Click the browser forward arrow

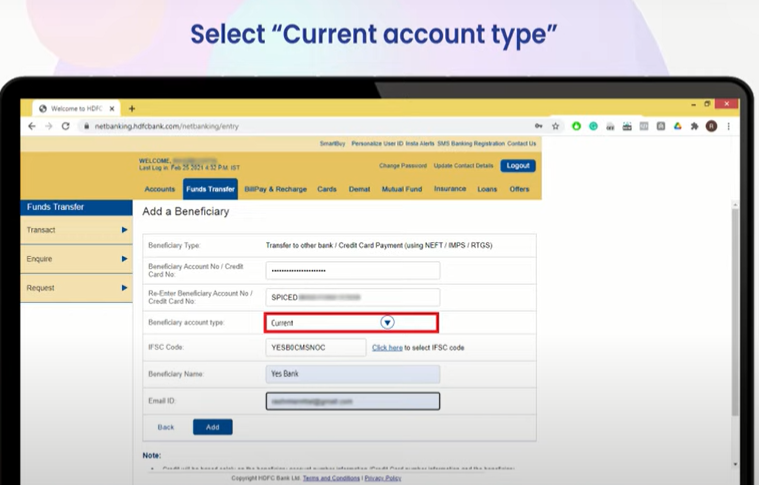[x=48, y=126]
